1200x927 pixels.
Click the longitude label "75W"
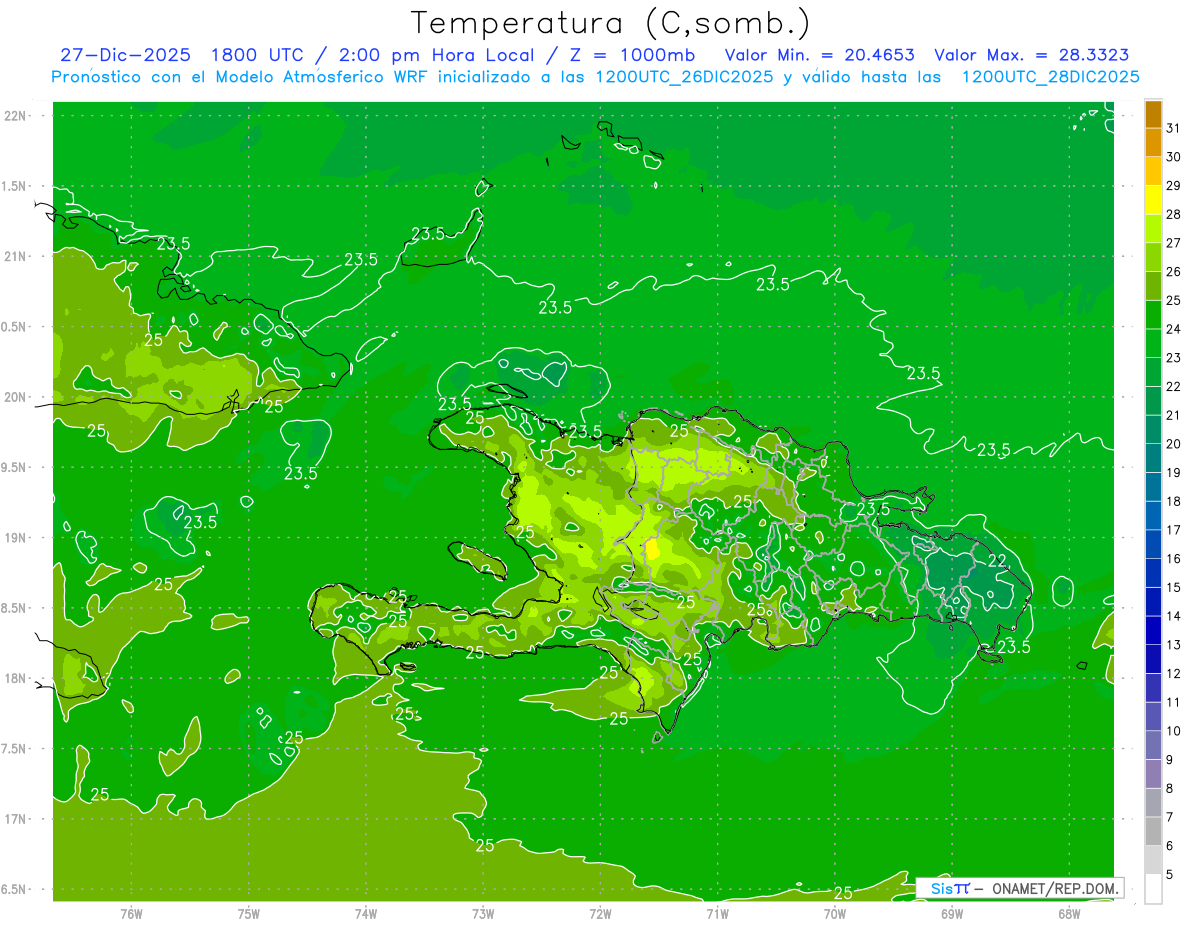pos(249,913)
